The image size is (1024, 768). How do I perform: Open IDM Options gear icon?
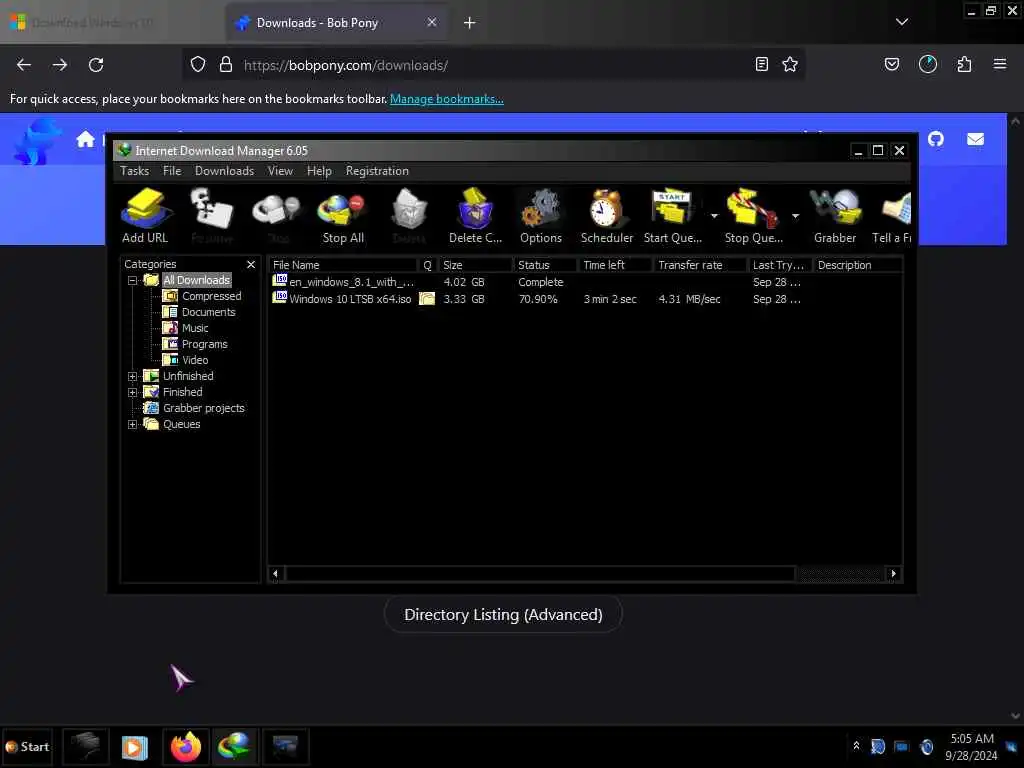click(541, 216)
